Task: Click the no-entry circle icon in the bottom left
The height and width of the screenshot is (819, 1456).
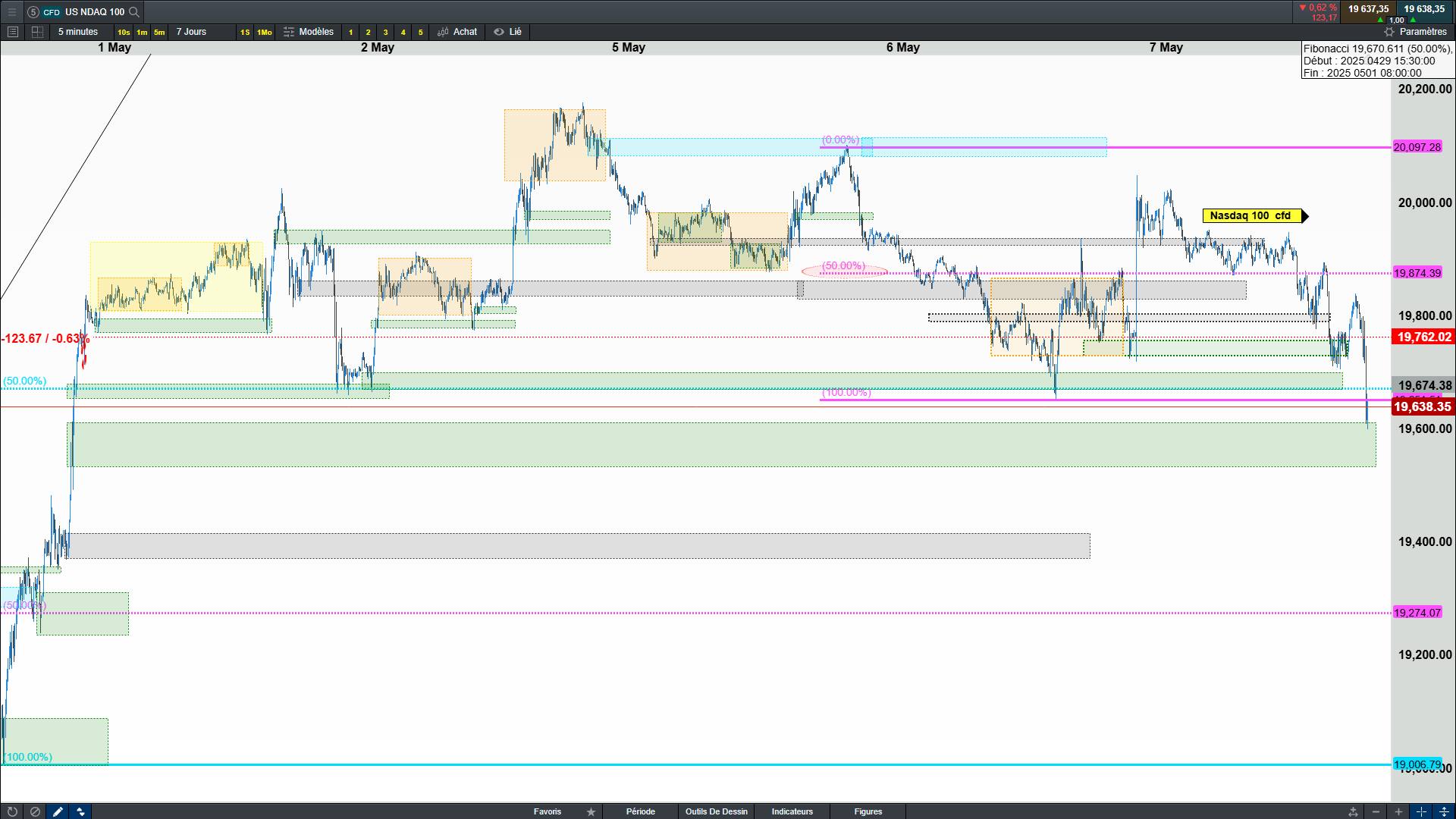Action: coord(35,811)
